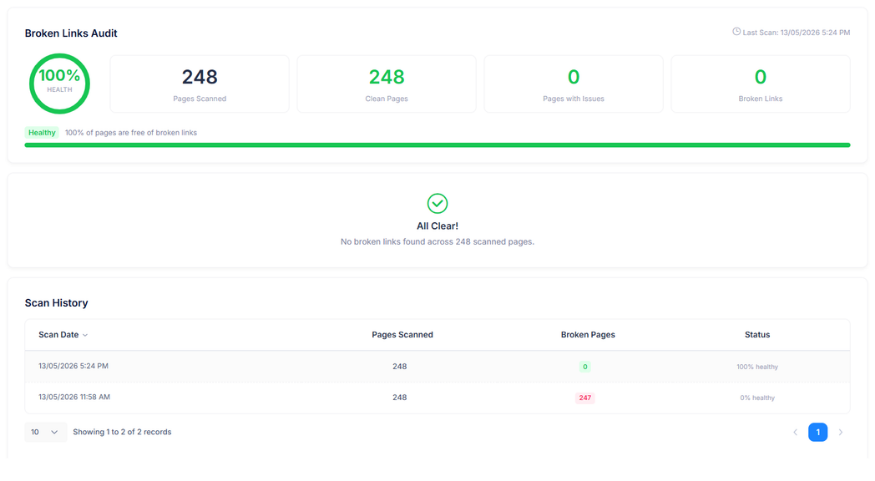Click the Last Scan timestamp text
This screenshot has height=481, width=875.
click(796, 33)
